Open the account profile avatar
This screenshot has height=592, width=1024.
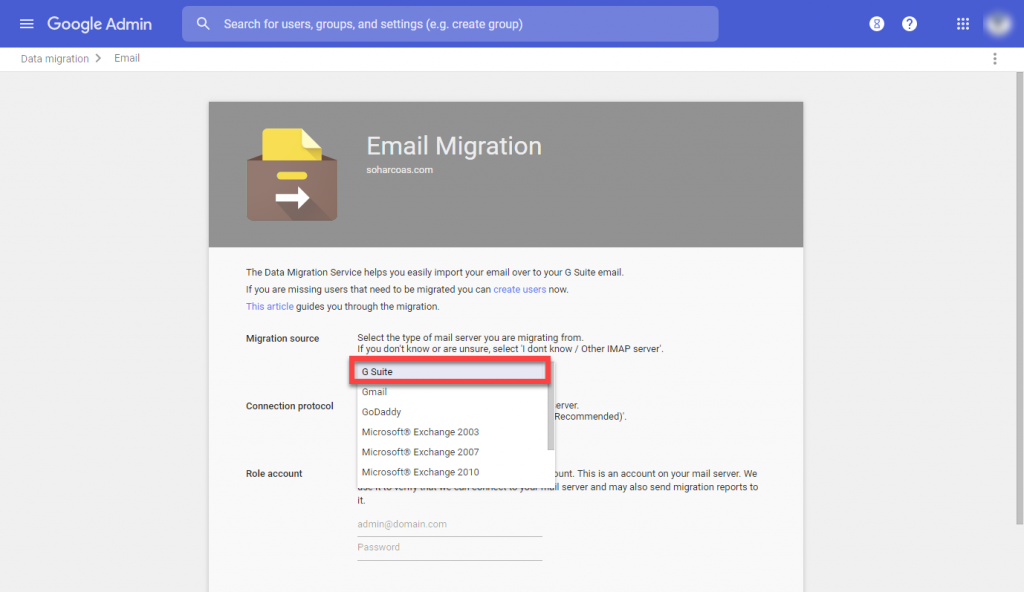[x=998, y=24]
